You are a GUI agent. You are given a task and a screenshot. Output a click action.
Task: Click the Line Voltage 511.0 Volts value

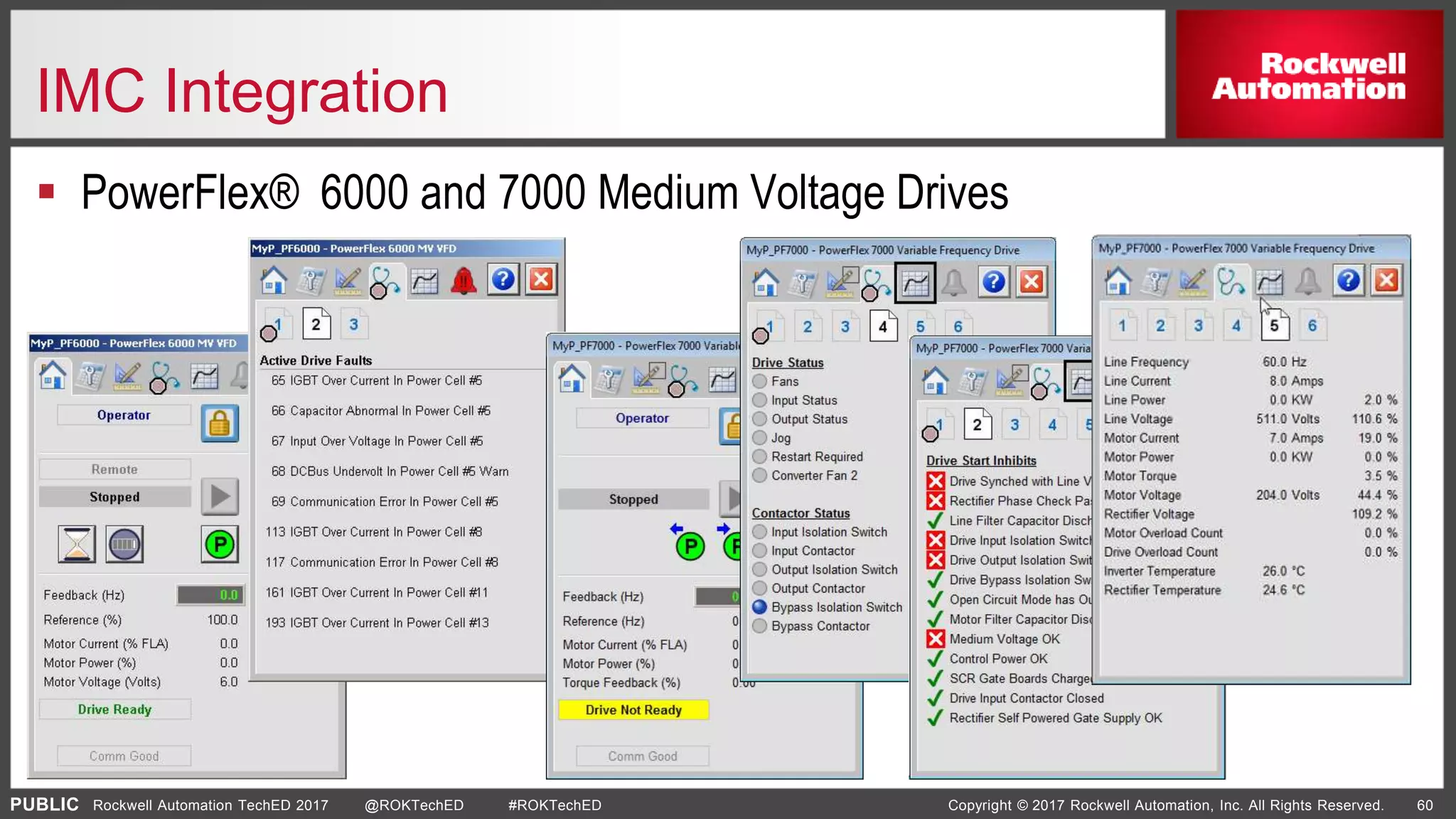1288,419
